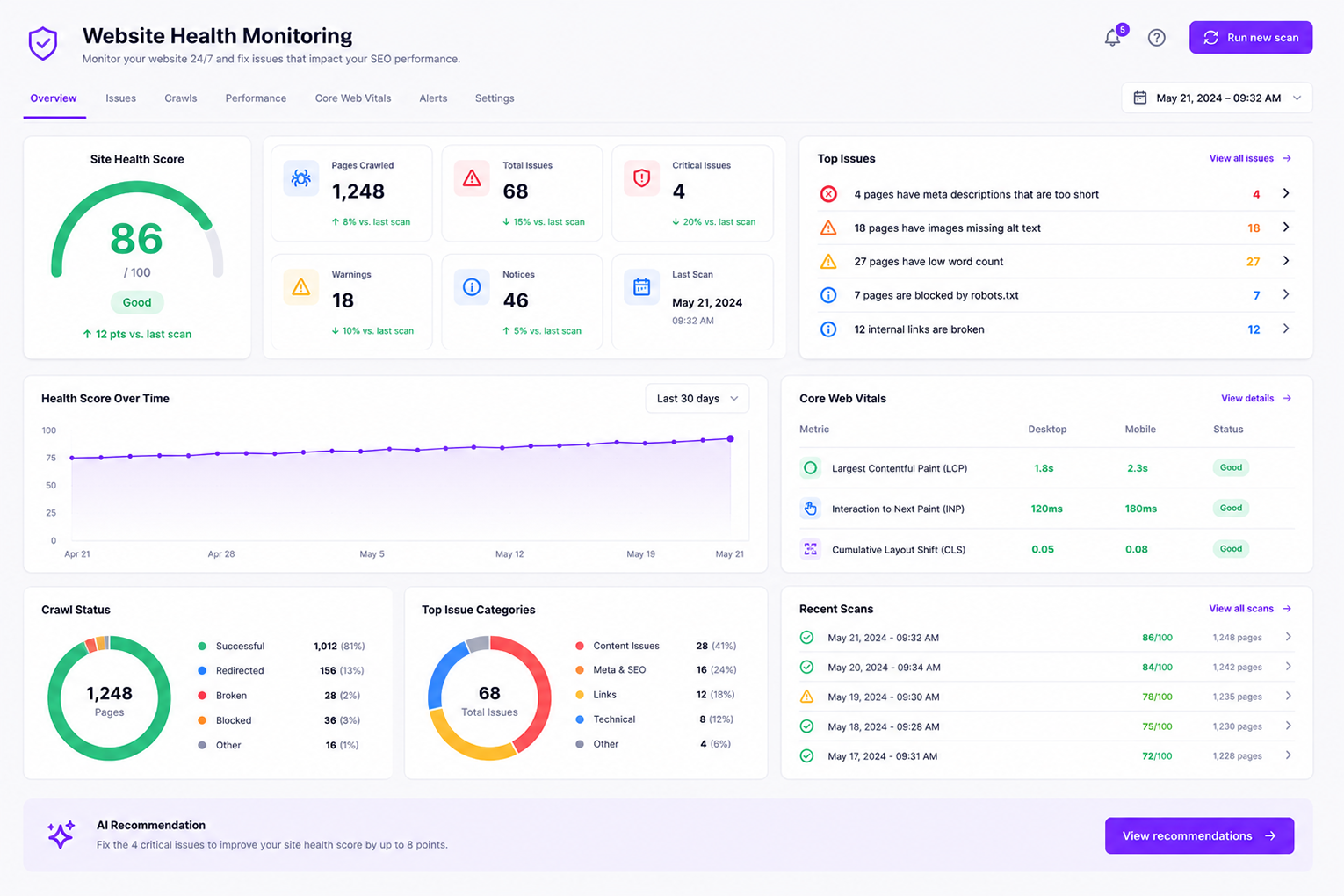Click the shield logo icon
Image resolution: width=1344 pixels, height=896 pixels.
click(42, 43)
